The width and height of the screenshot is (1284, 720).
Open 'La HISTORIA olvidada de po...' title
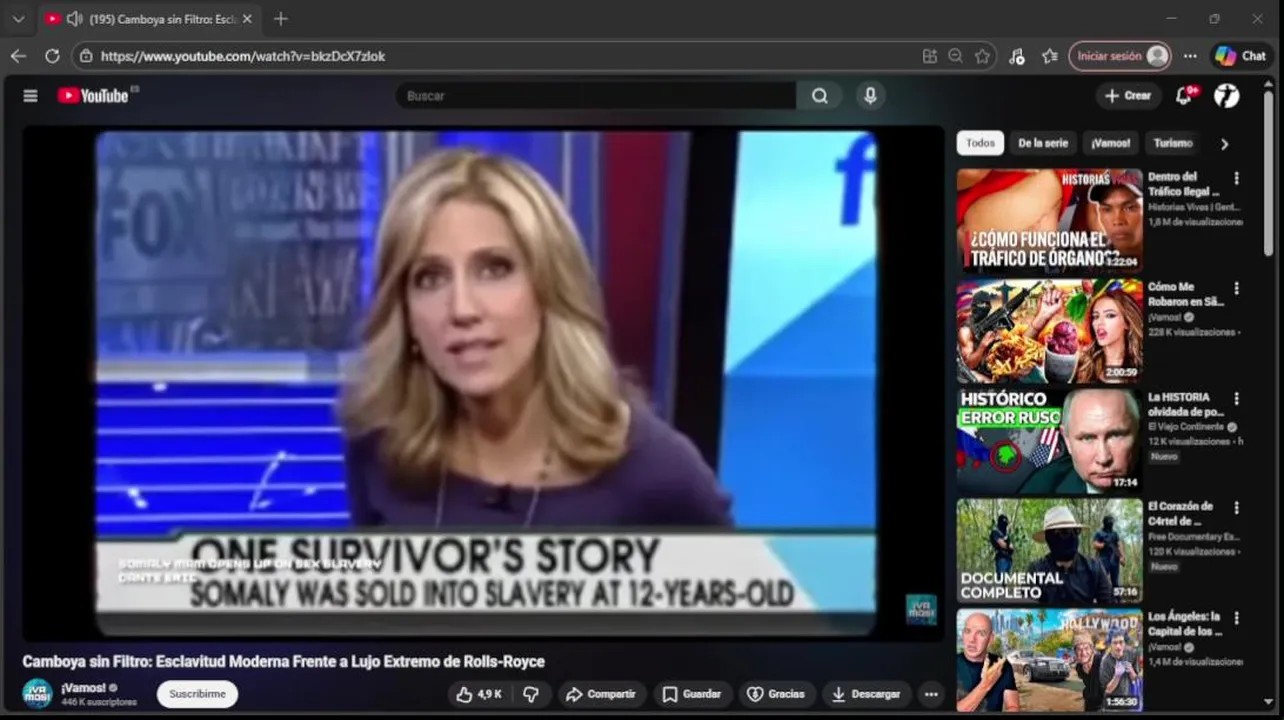[1186, 404]
